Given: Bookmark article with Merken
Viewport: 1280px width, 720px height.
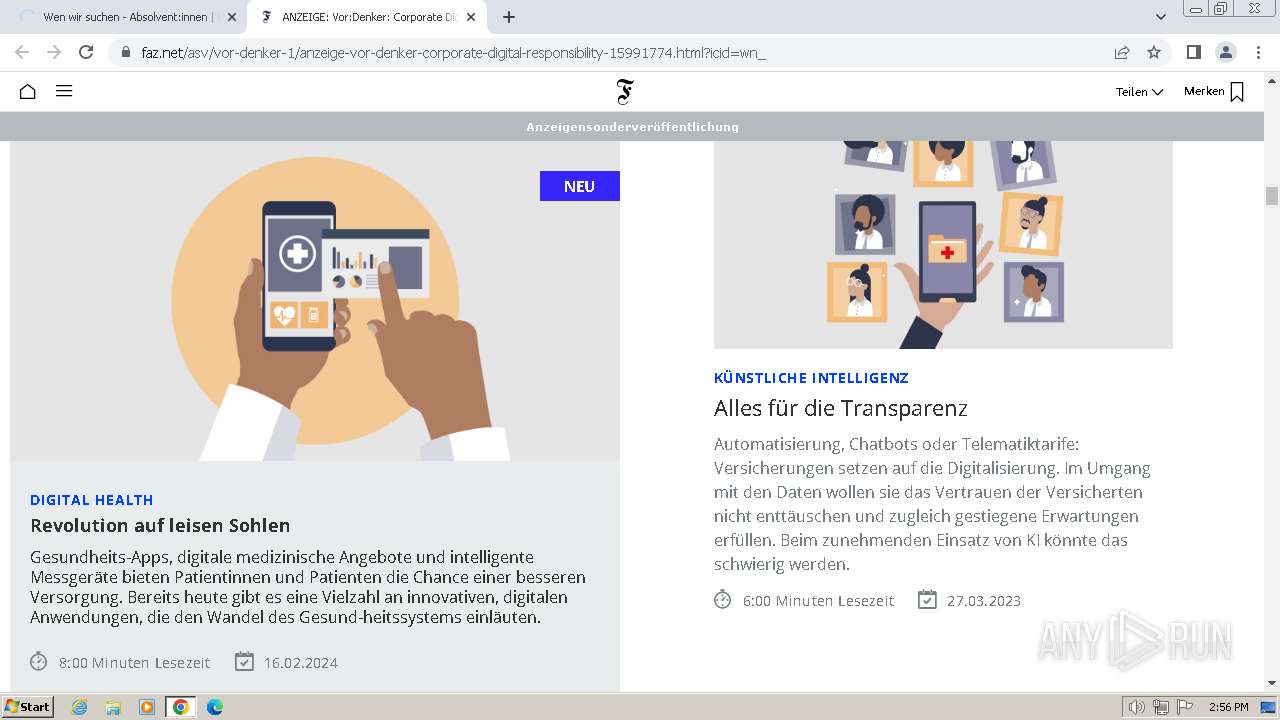Looking at the screenshot, I should (1214, 91).
